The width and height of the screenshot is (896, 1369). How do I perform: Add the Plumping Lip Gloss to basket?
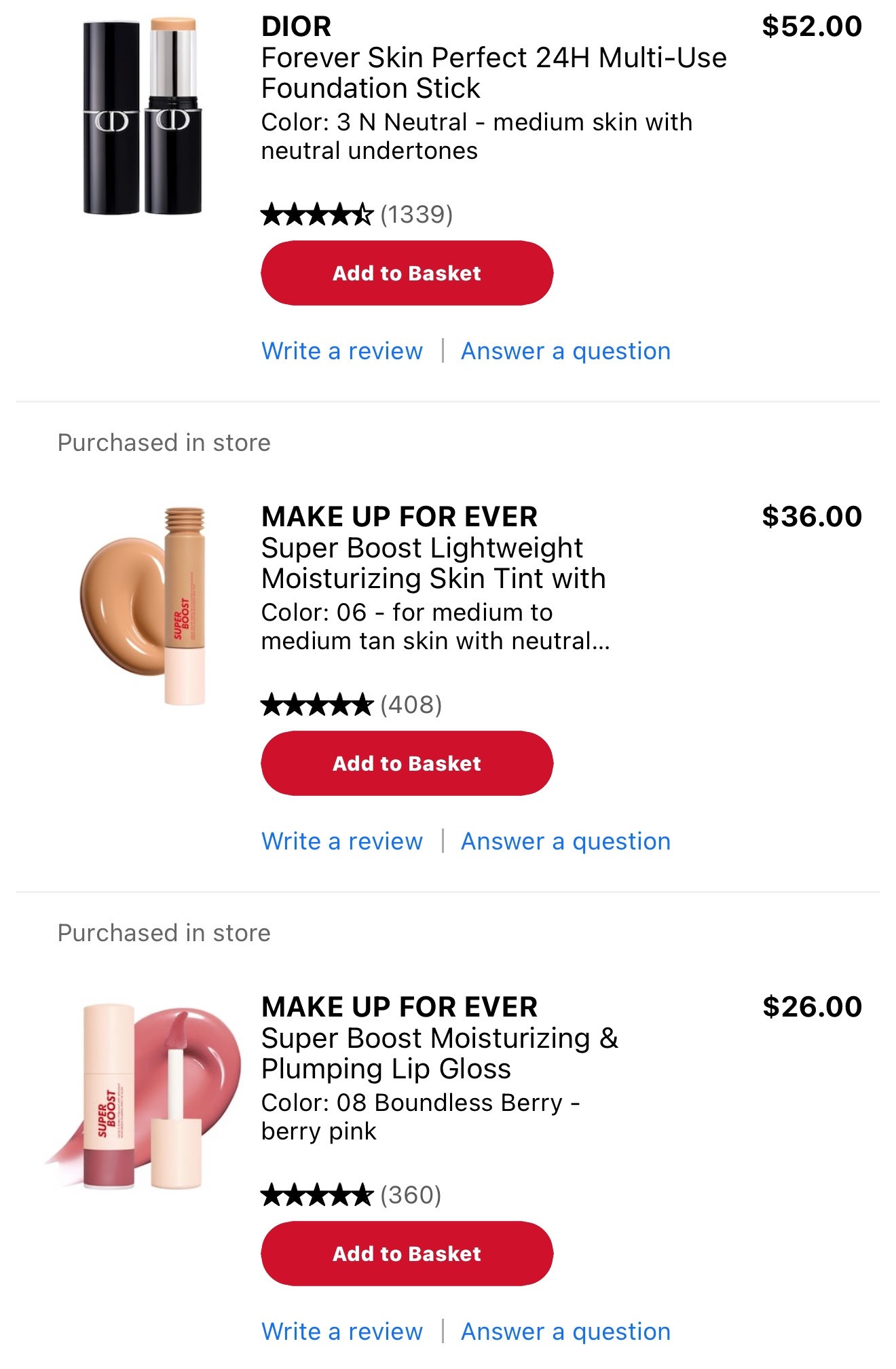click(x=407, y=1253)
